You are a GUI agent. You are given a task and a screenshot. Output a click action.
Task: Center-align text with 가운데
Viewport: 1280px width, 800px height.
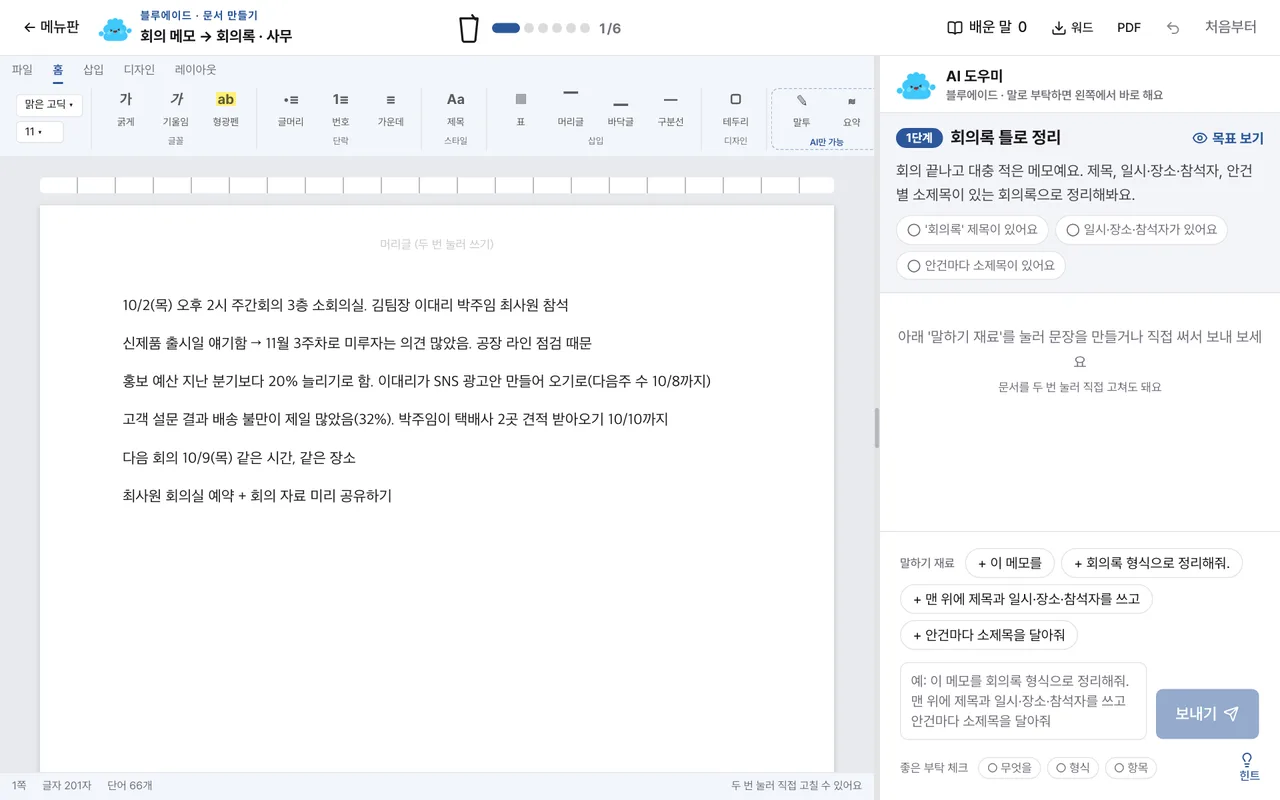click(391, 110)
